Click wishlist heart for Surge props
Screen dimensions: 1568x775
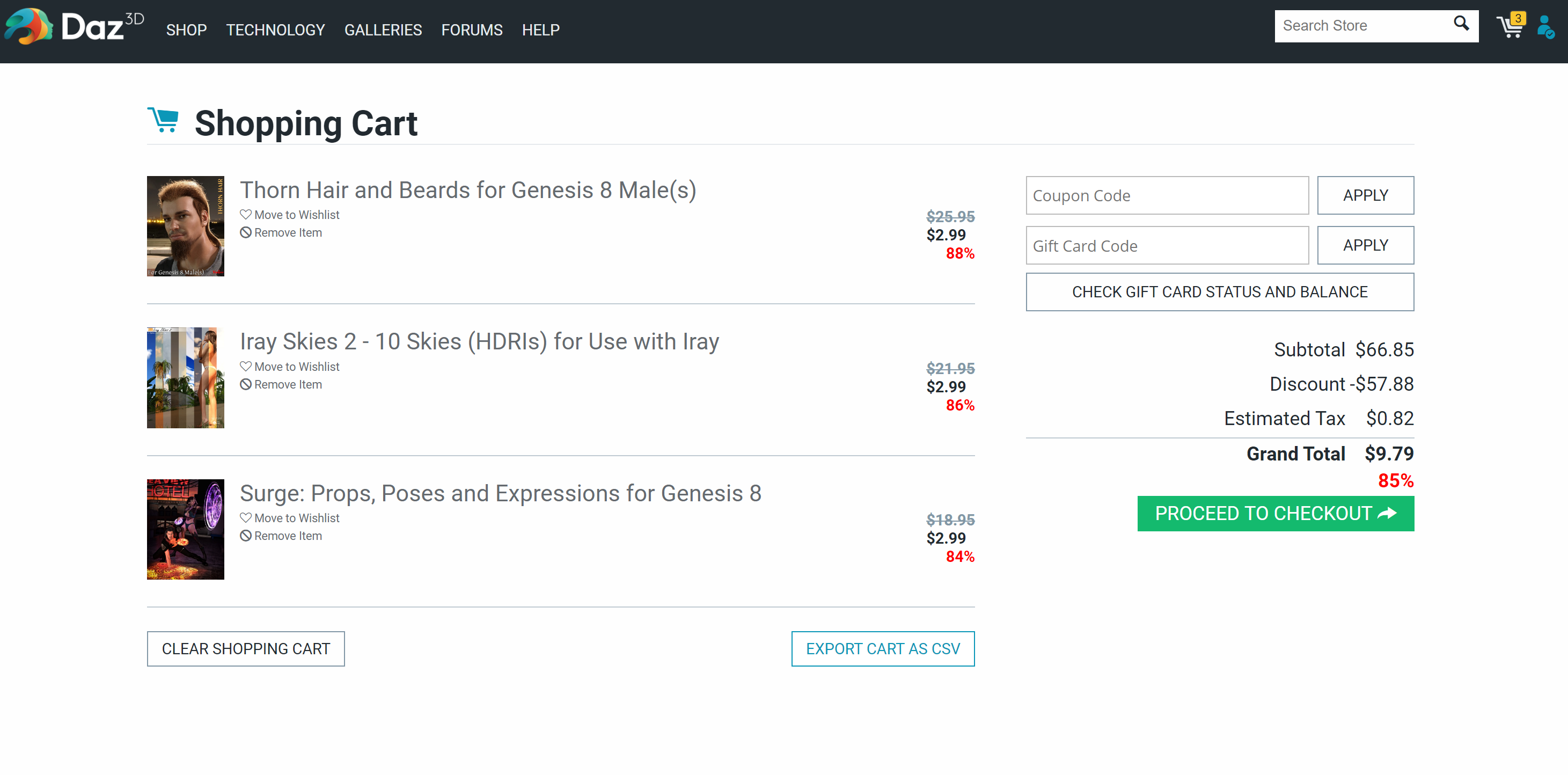pyautogui.click(x=245, y=518)
